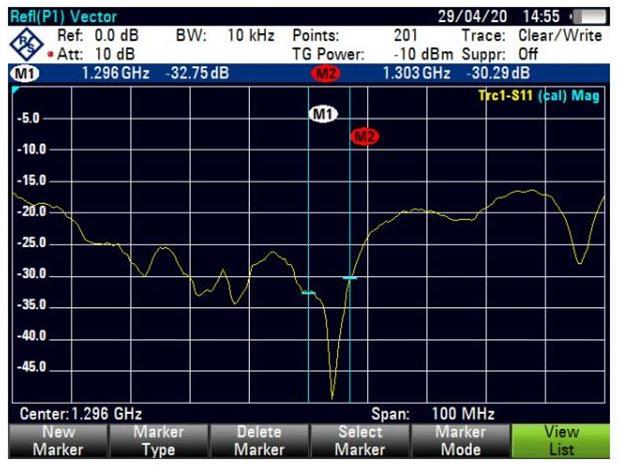Click the red dot beside Att
Screen dimensions: 620x467
[50, 55]
